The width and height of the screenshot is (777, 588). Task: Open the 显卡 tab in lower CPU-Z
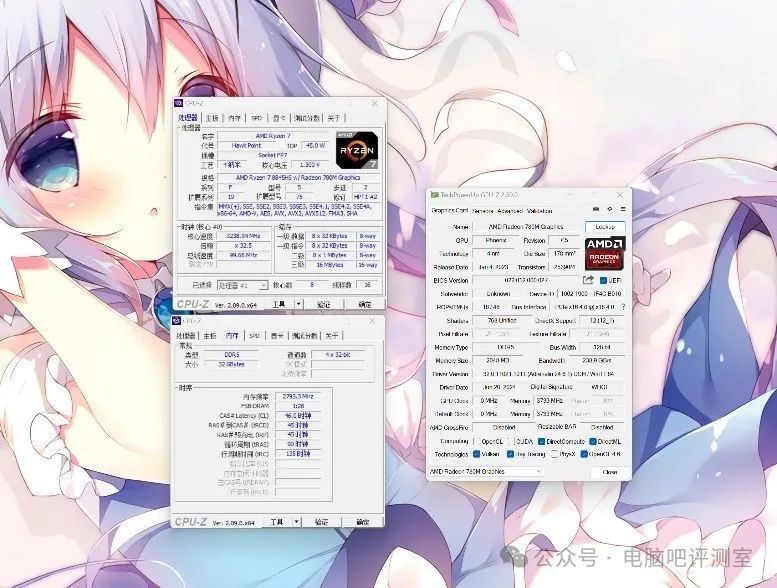click(277, 335)
